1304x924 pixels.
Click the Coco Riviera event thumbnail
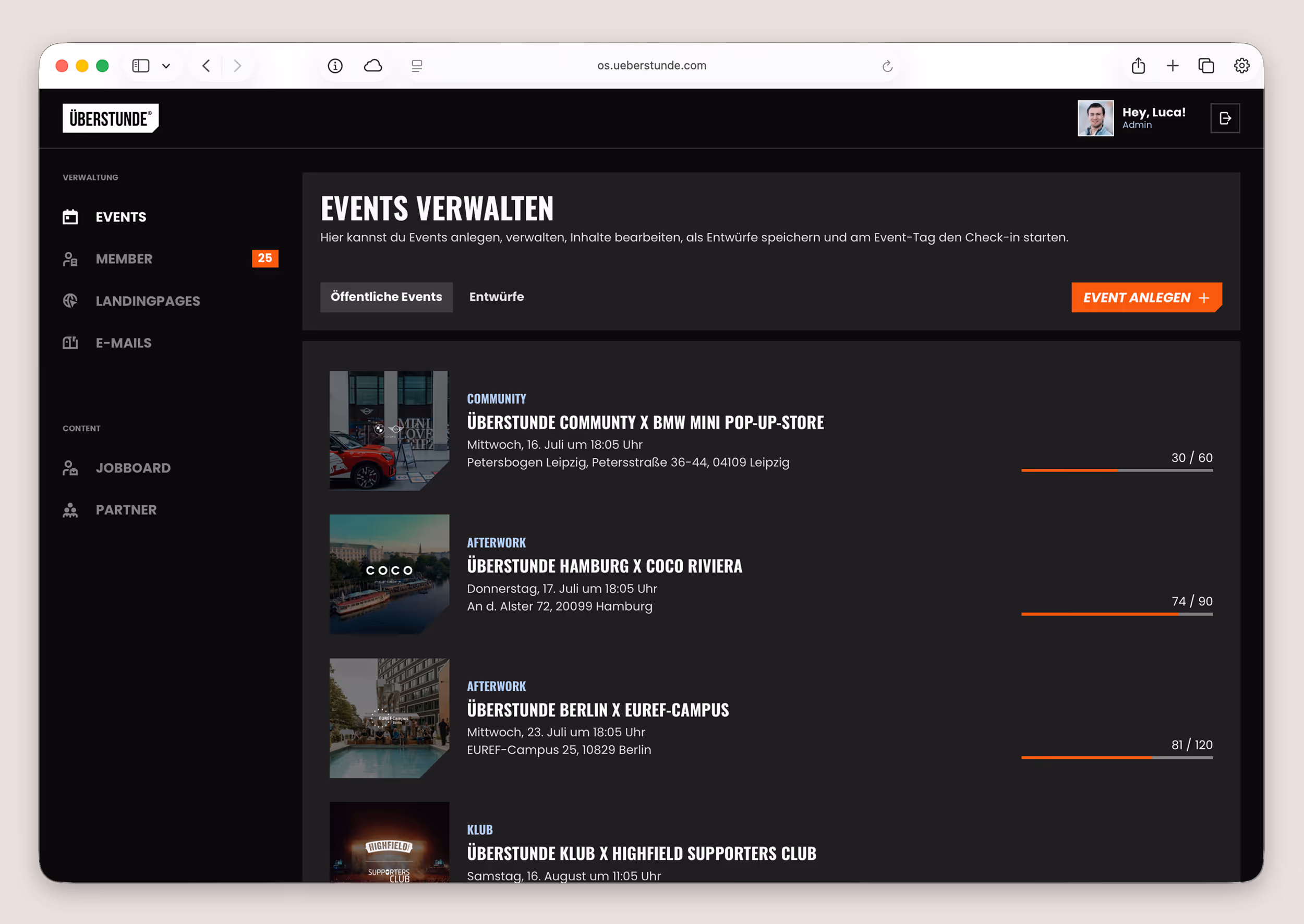click(x=389, y=574)
